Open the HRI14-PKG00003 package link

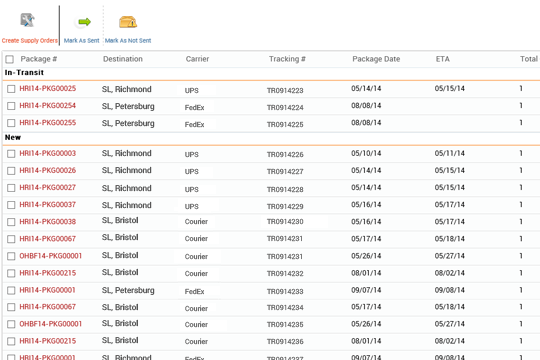point(48,153)
